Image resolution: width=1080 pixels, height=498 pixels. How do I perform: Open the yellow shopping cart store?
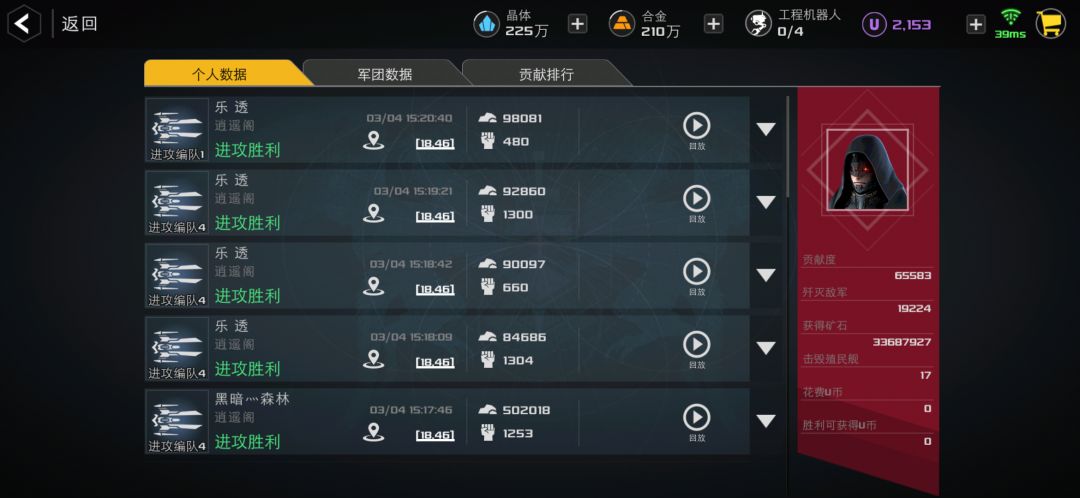(x=1050, y=24)
